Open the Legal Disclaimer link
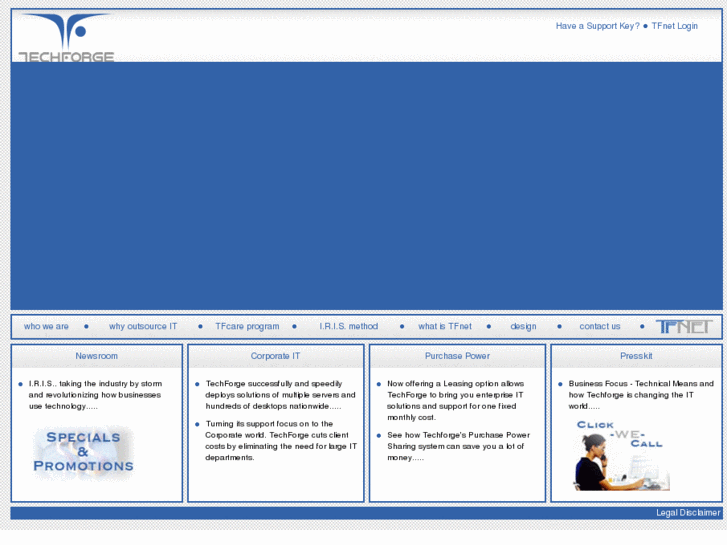The height and width of the screenshot is (545, 727). (688, 513)
